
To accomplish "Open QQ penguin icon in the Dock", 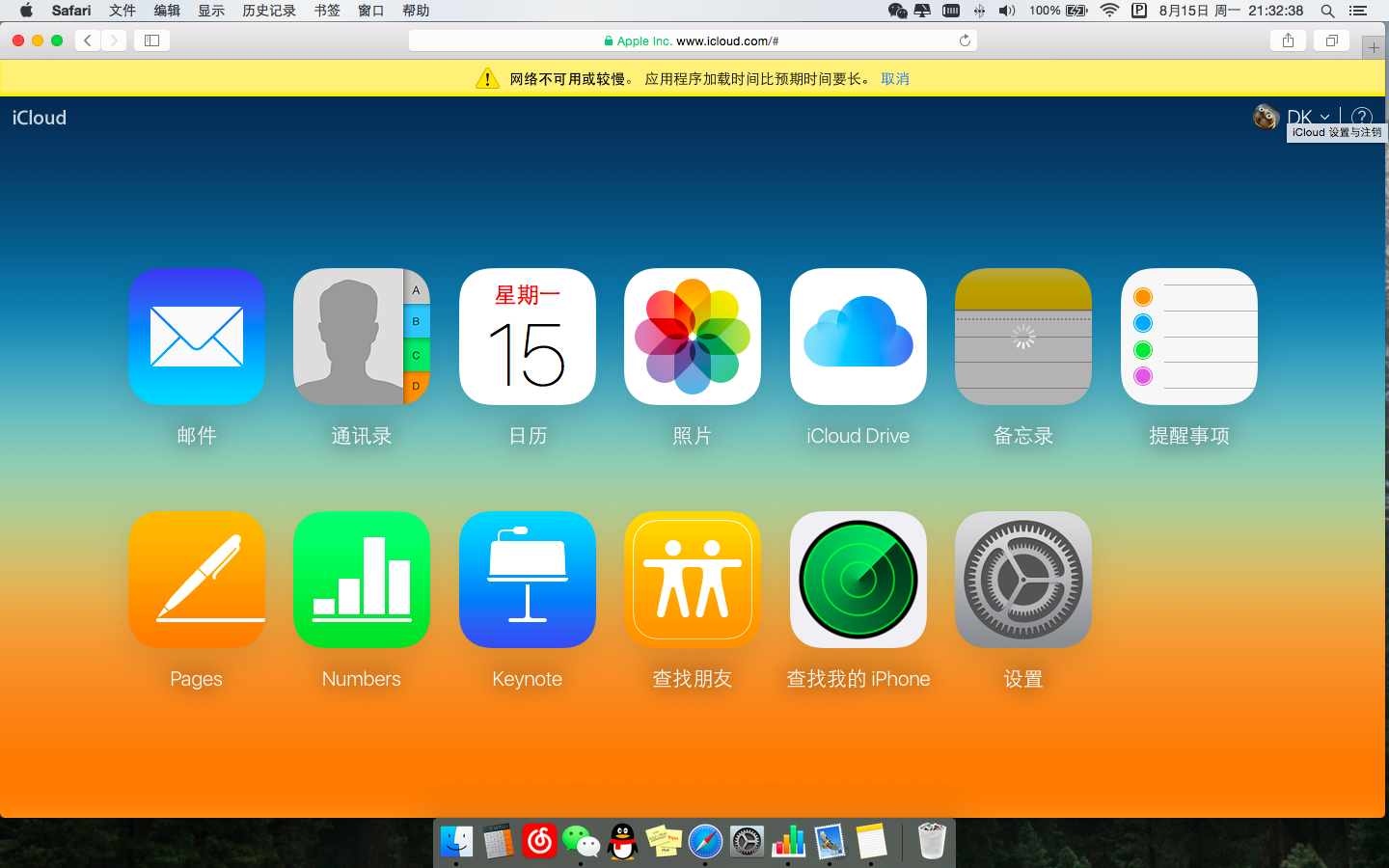I will (x=623, y=841).
